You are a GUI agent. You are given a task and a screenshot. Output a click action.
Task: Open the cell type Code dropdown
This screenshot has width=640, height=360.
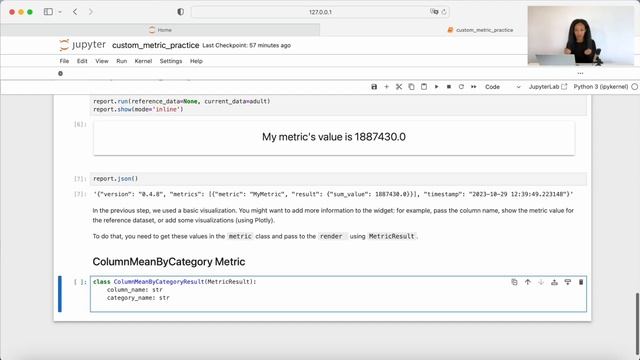pos(502,87)
